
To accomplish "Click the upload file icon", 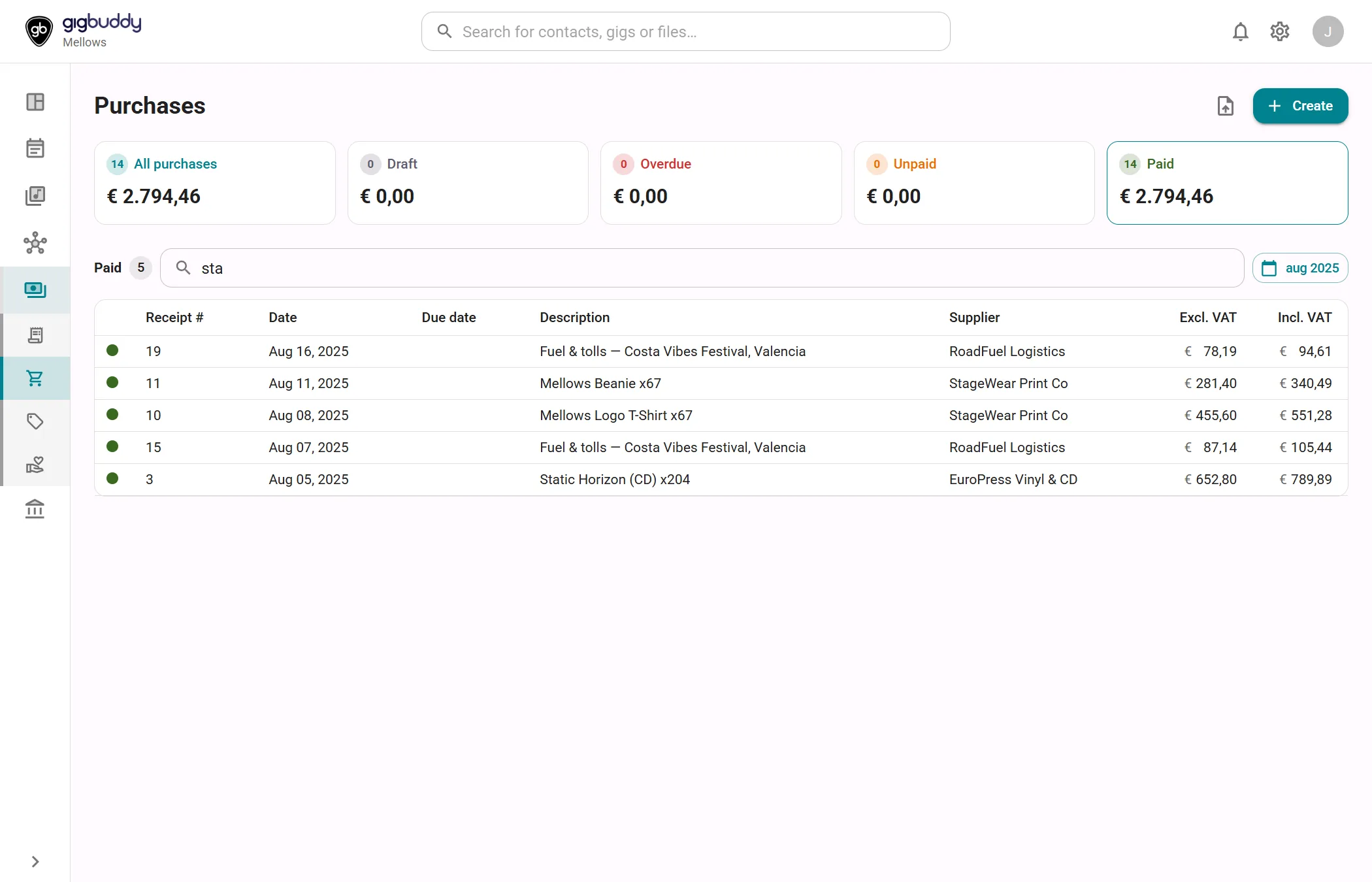I will coord(1226,106).
